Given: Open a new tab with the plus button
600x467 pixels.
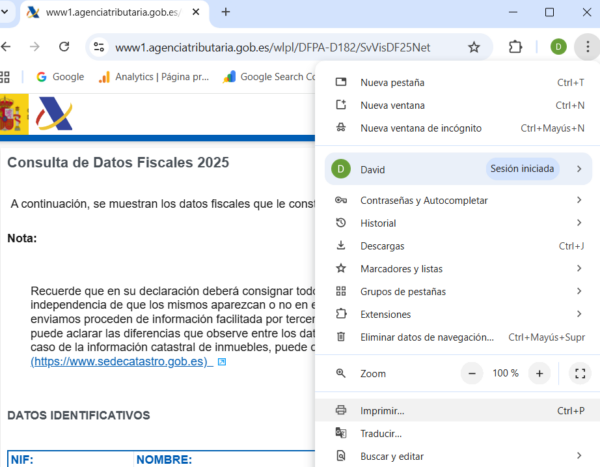Looking at the screenshot, I should click(226, 12).
